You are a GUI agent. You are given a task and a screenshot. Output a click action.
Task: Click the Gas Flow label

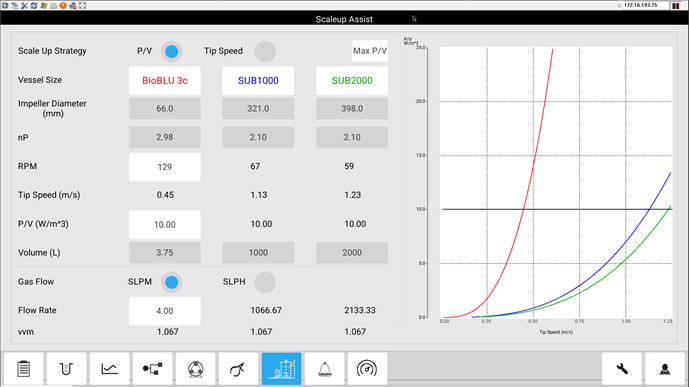click(36, 282)
